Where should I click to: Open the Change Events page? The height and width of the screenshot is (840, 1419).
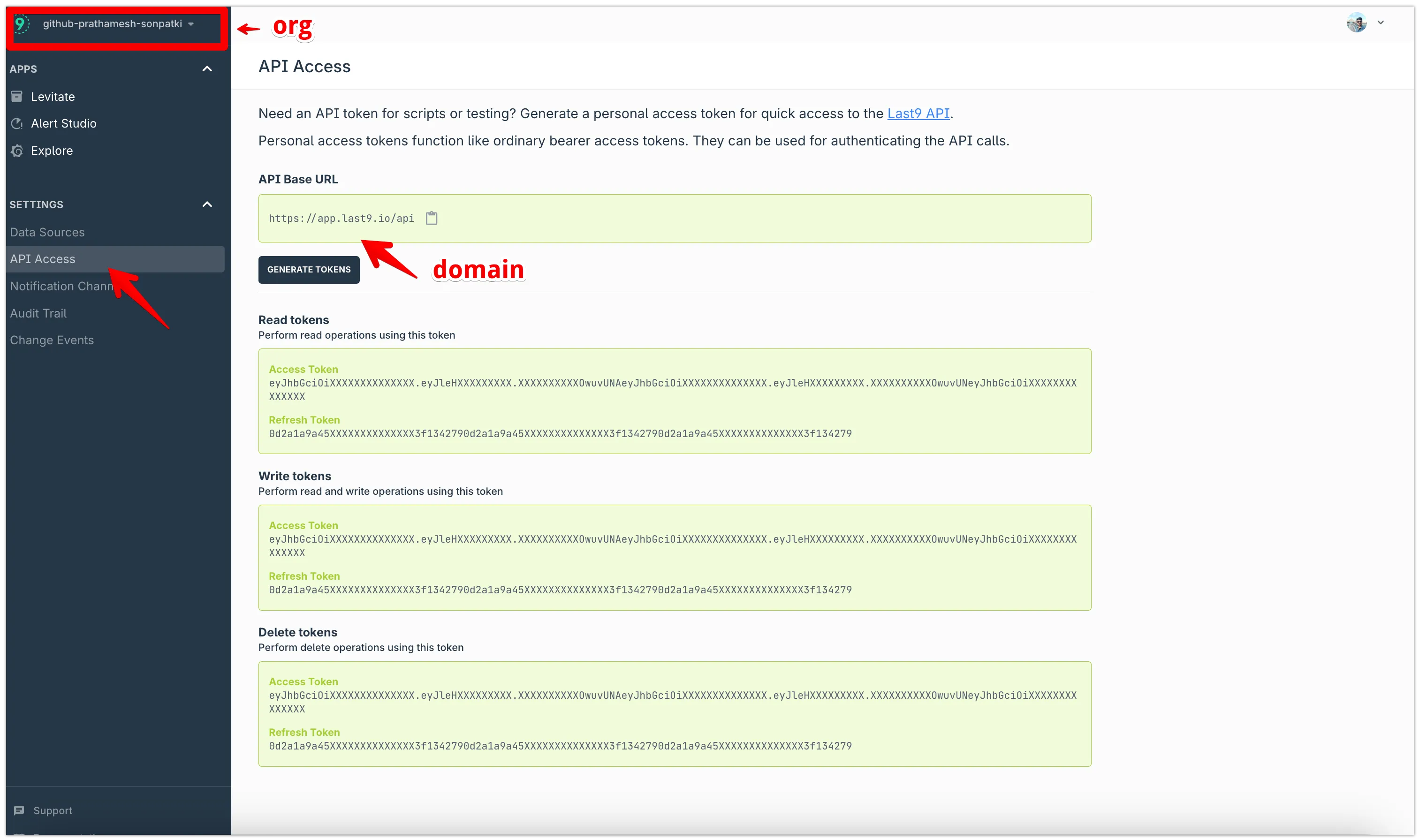(x=52, y=340)
